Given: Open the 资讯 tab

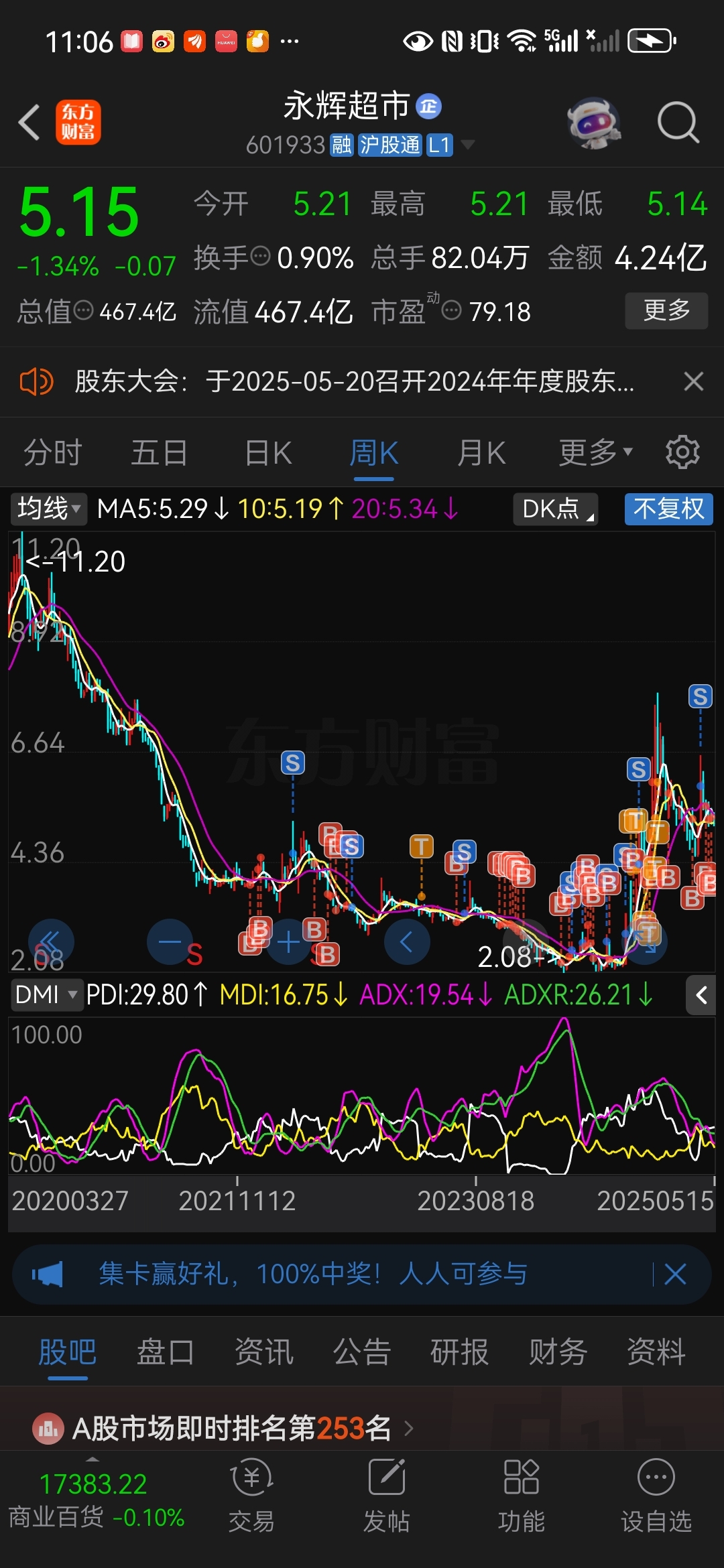Looking at the screenshot, I should [264, 1352].
